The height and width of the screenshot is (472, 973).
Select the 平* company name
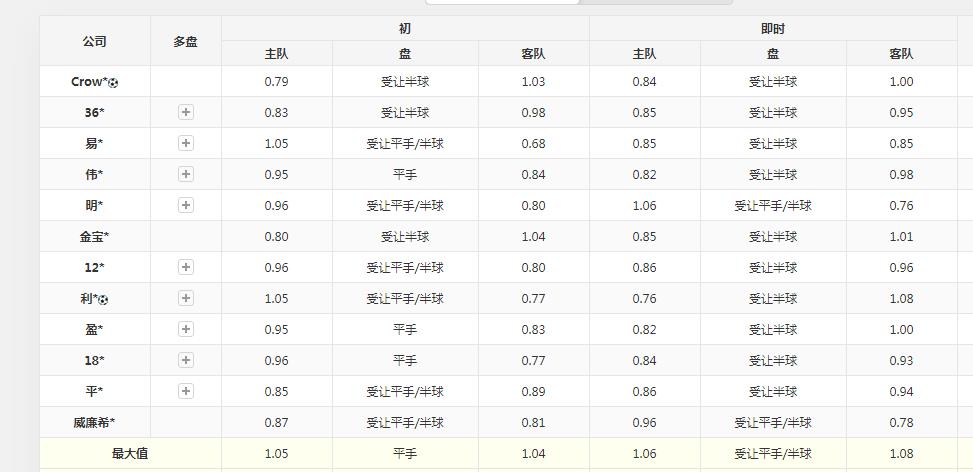click(x=94, y=391)
